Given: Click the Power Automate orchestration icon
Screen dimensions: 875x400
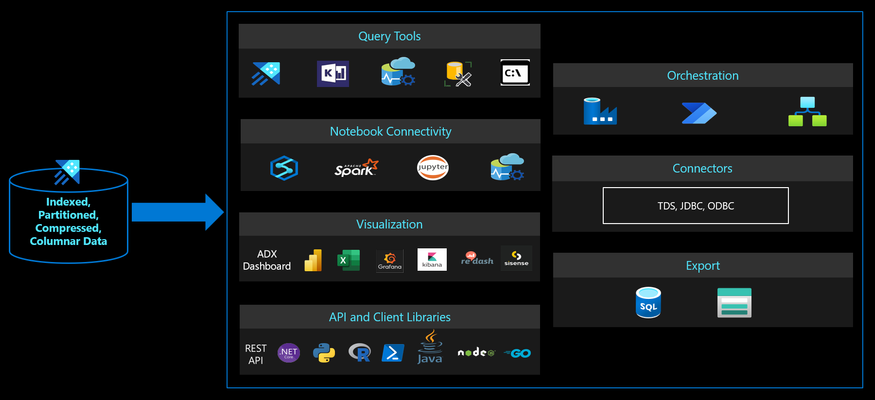Looking at the screenshot, I should click(x=699, y=113).
